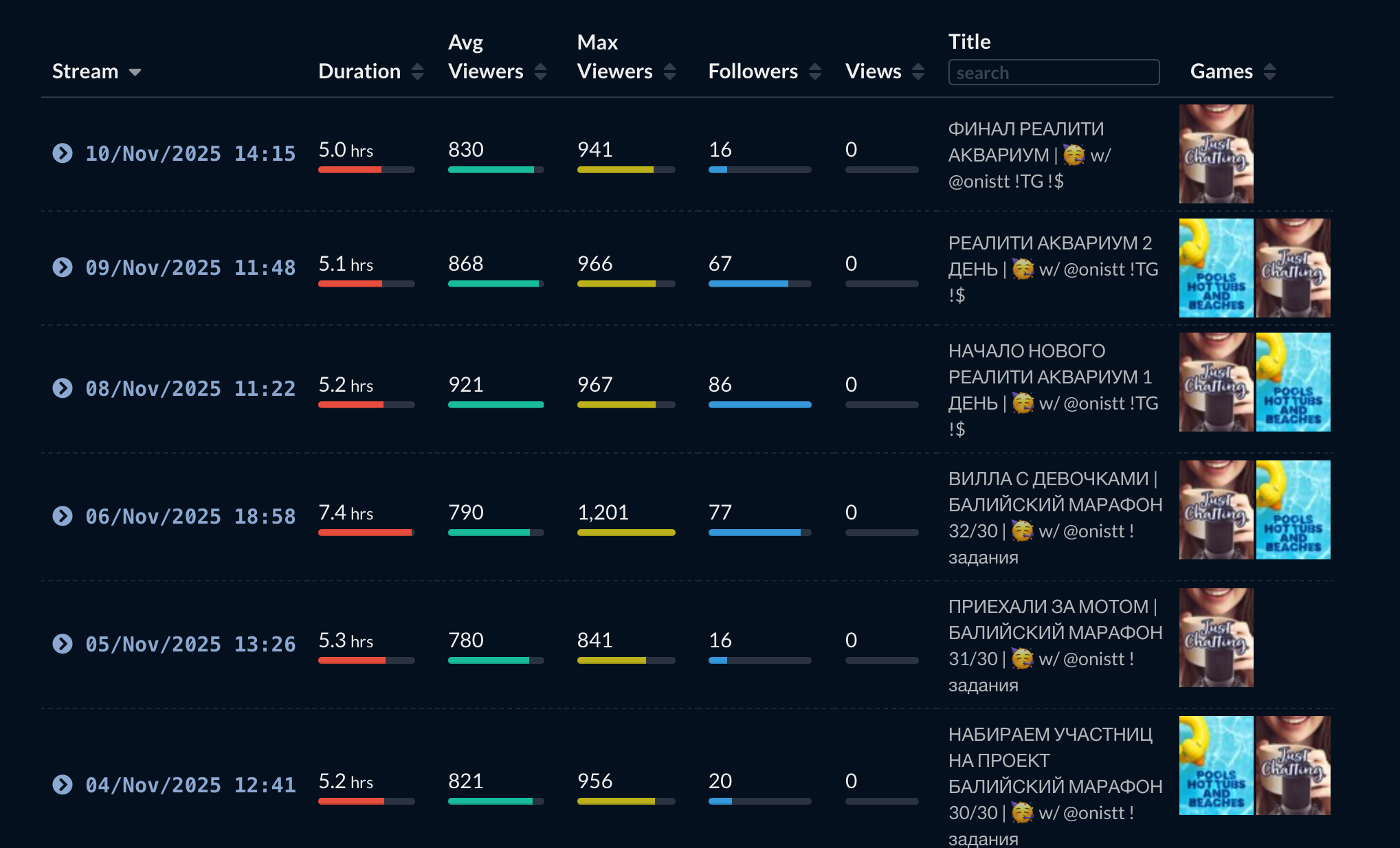The height and width of the screenshot is (848, 1400).
Task: Click Avg Viewers sort arrows icon
Action: coord(540,71)
